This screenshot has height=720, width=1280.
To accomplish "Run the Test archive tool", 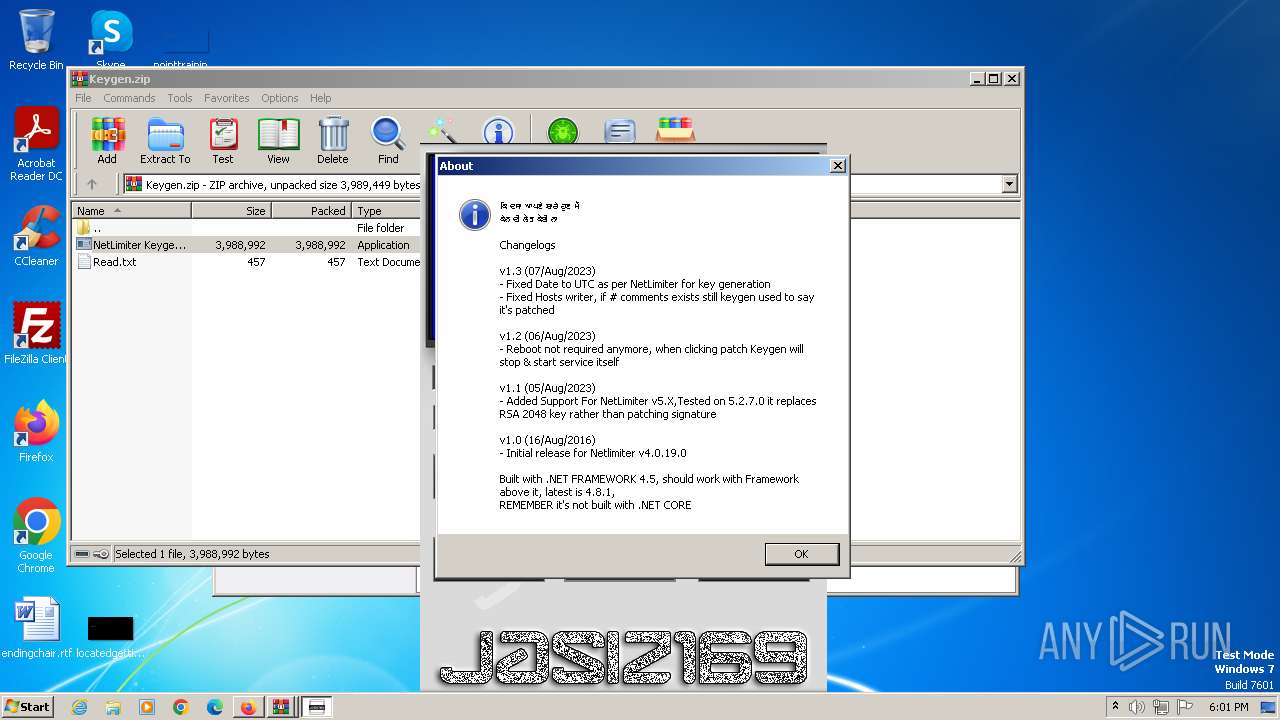I will pos(223,140).
